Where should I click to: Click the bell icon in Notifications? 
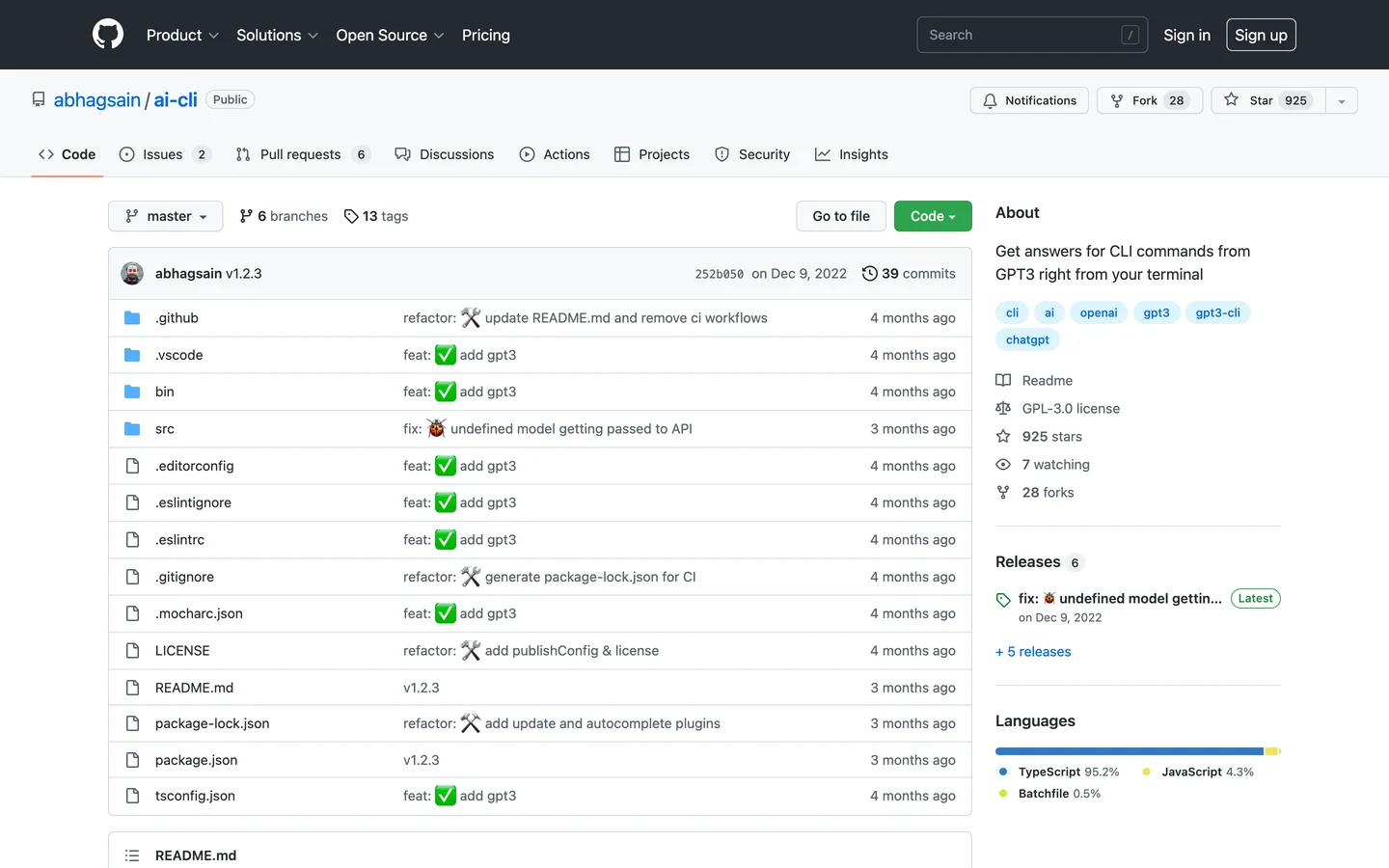990,100
